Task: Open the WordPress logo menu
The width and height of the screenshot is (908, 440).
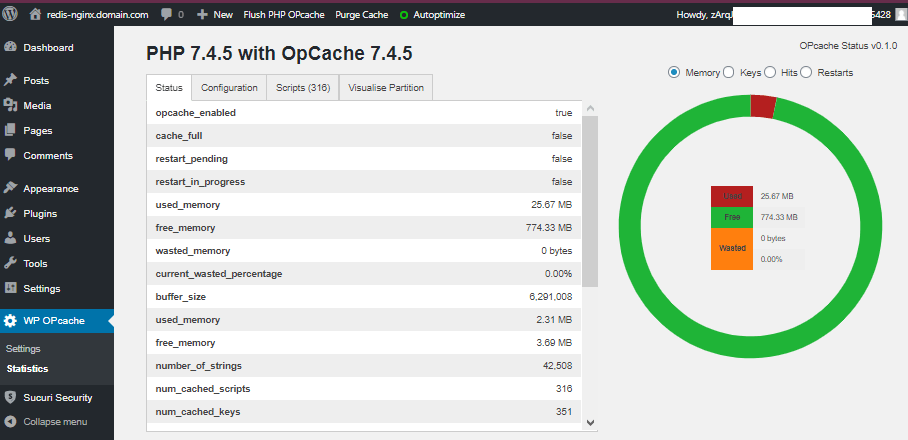Action: click(x=10, y=14)
